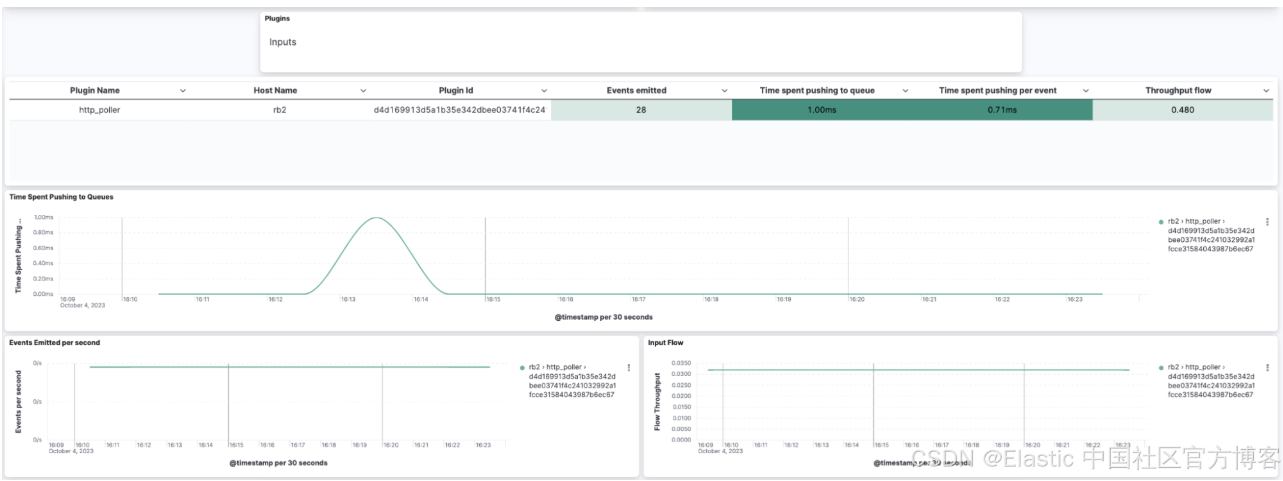The height and width of the screenshot is (481, 1283).
Task: Open Plugin Name column sort dropdown
Action: tap(182, 91)
